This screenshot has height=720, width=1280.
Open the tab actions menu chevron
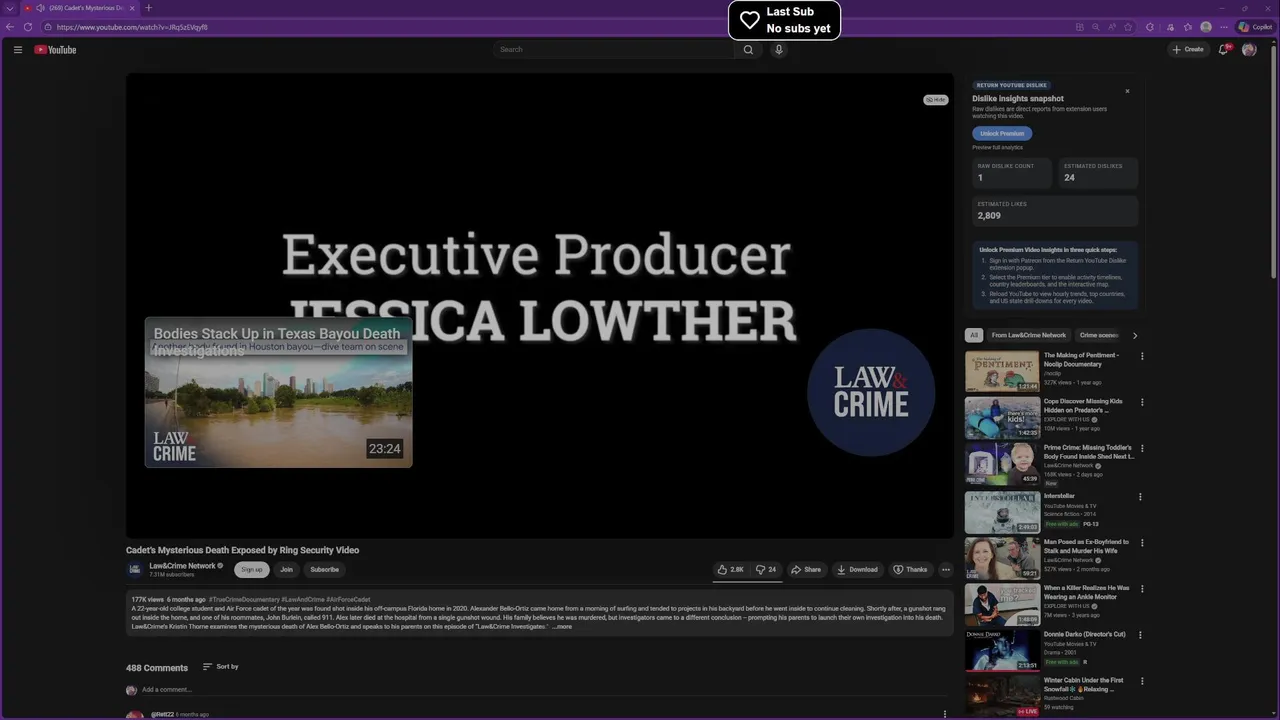(9, 8)
